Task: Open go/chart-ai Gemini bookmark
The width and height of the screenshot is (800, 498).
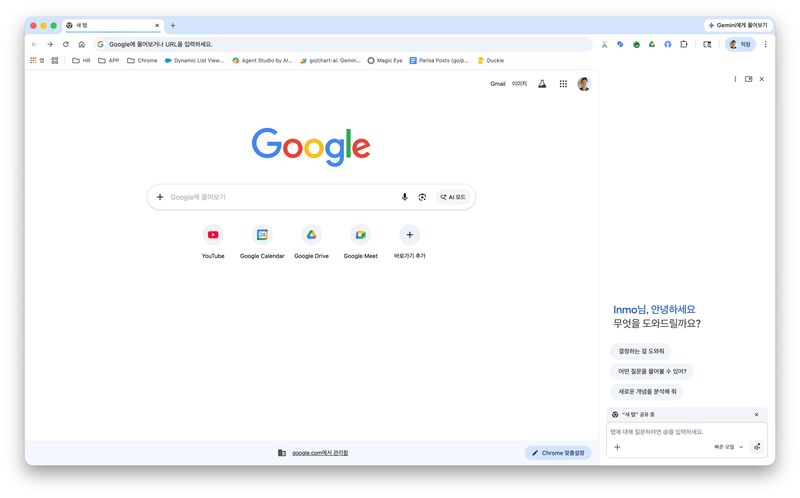Action: (x=330, y=60)
